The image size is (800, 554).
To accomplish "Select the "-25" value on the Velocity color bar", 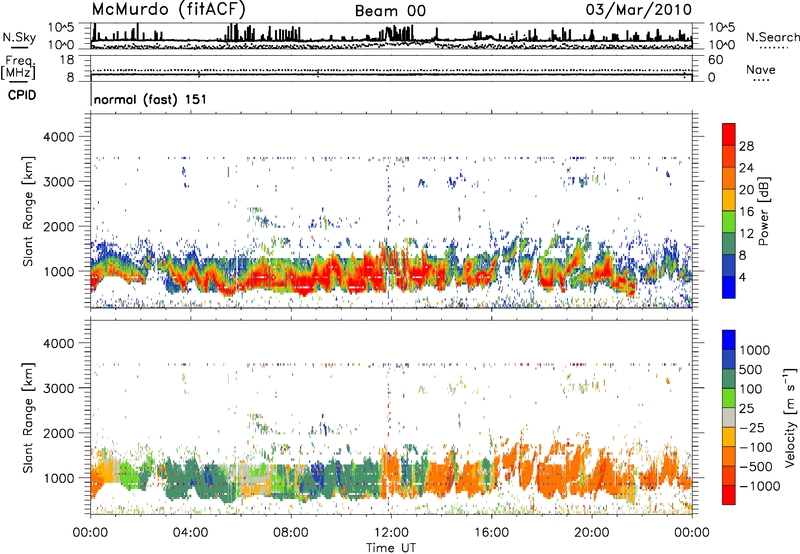I will tap(750, 428).
